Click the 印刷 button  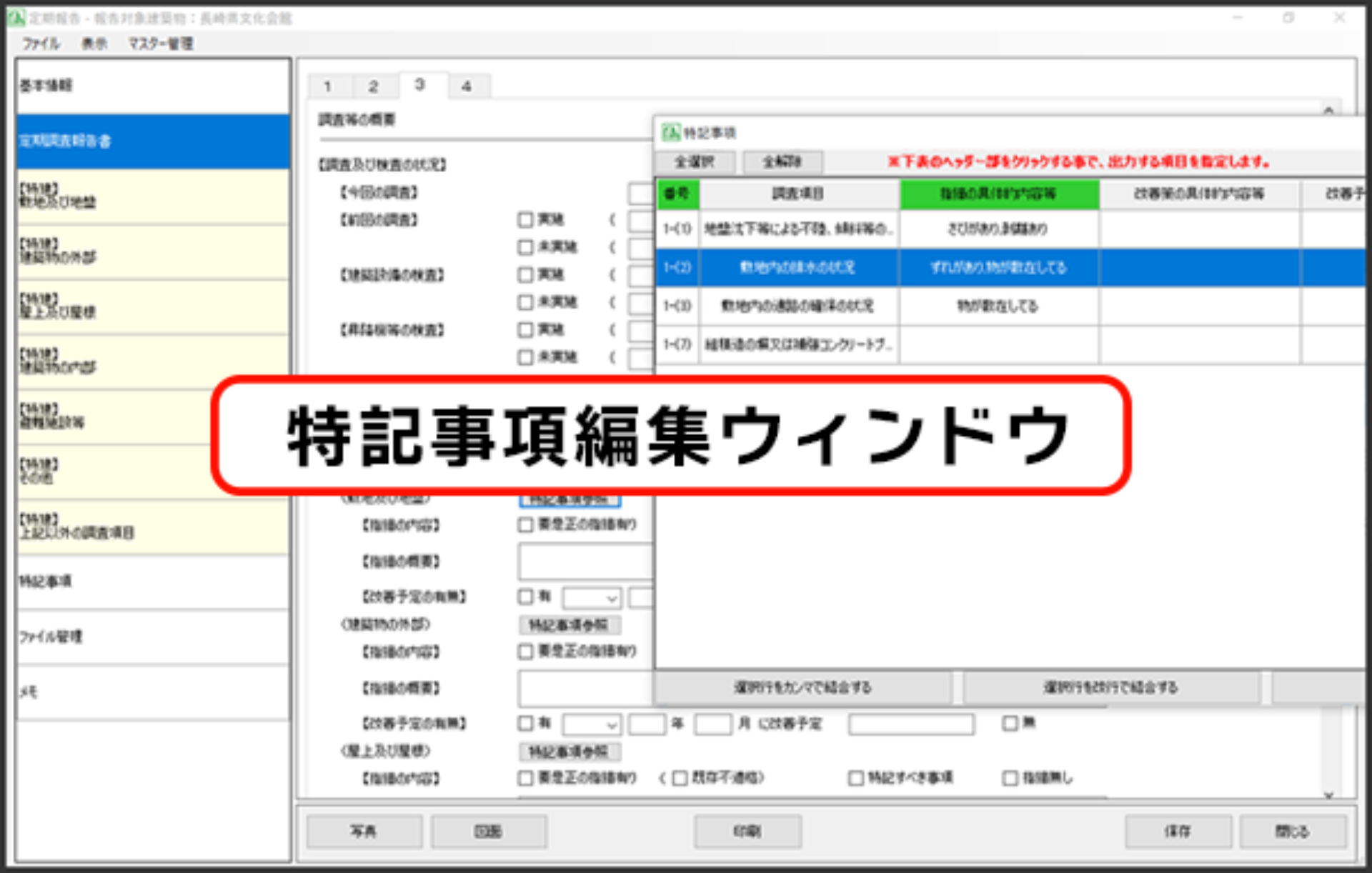pyautogui.click(x=747, y=832)
